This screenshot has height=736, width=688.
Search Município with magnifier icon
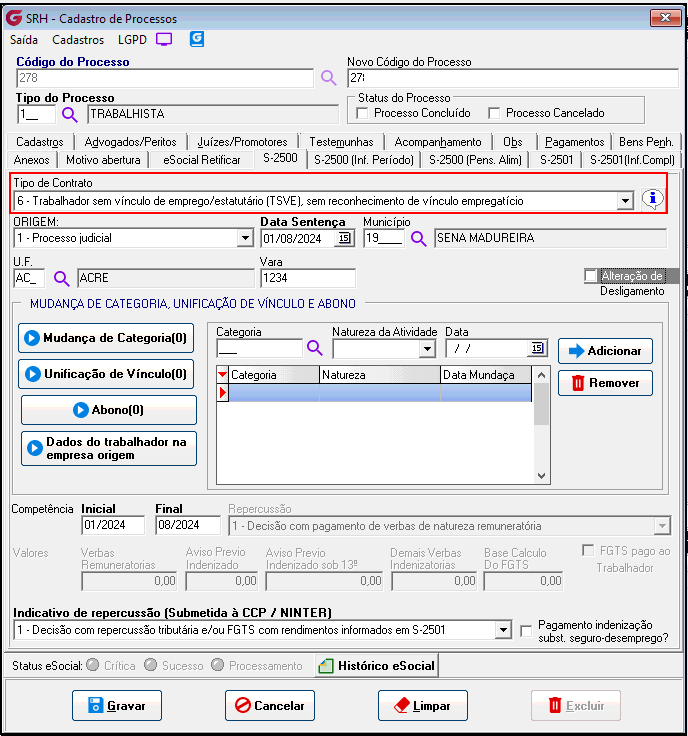(x=418, y=238)
